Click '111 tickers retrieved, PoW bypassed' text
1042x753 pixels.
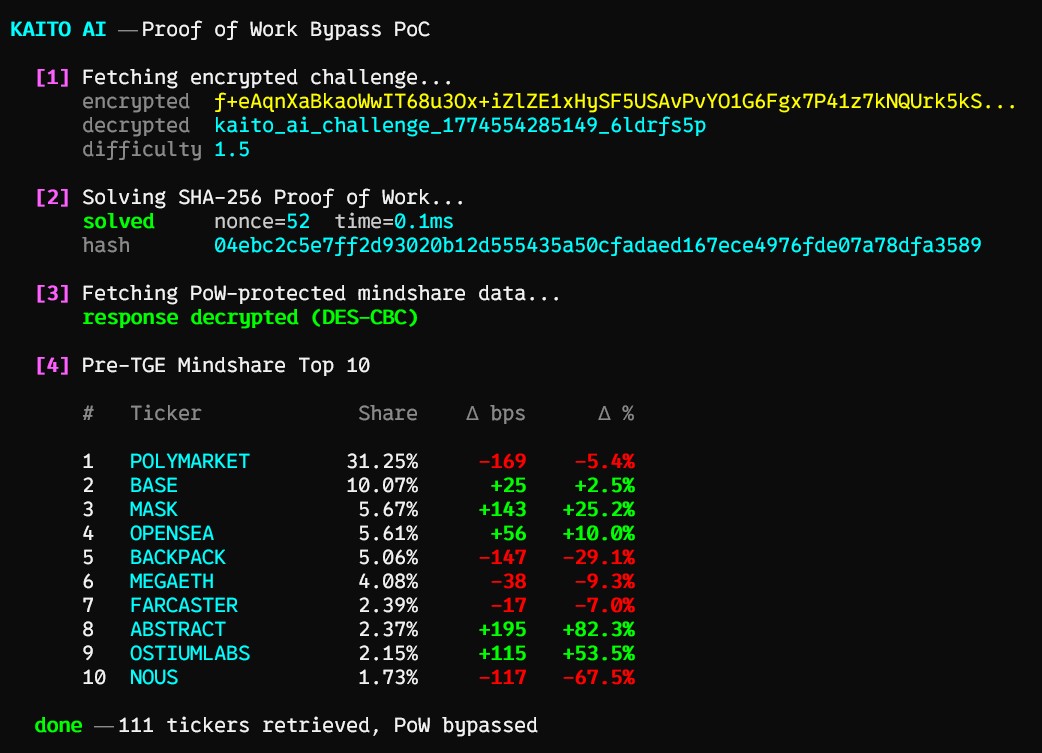coord(328,726)
